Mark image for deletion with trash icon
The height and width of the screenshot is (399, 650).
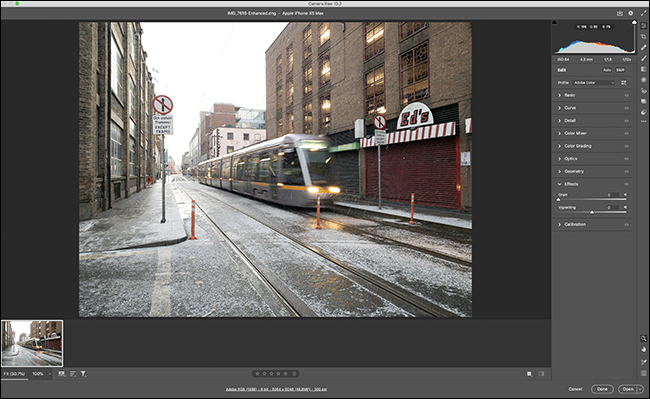[294, 374]
